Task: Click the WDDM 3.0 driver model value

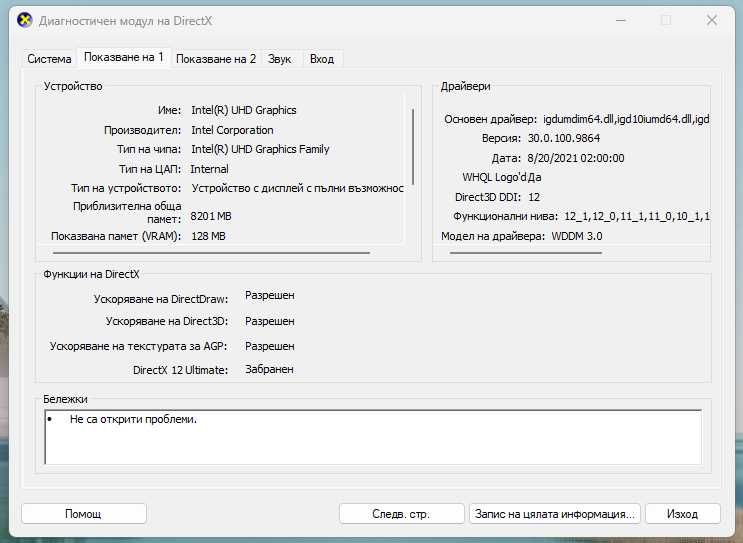Action: tap(577, 236)
